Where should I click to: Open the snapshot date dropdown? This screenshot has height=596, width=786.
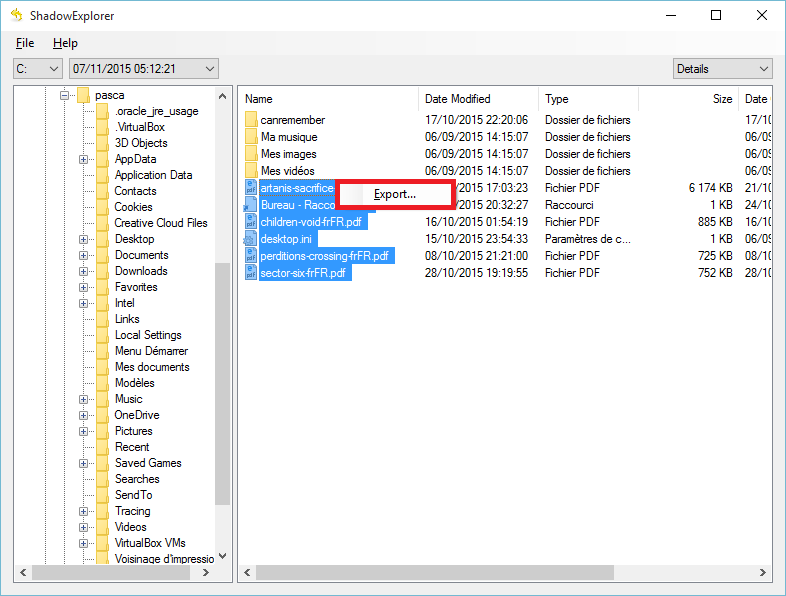(143, 69)
